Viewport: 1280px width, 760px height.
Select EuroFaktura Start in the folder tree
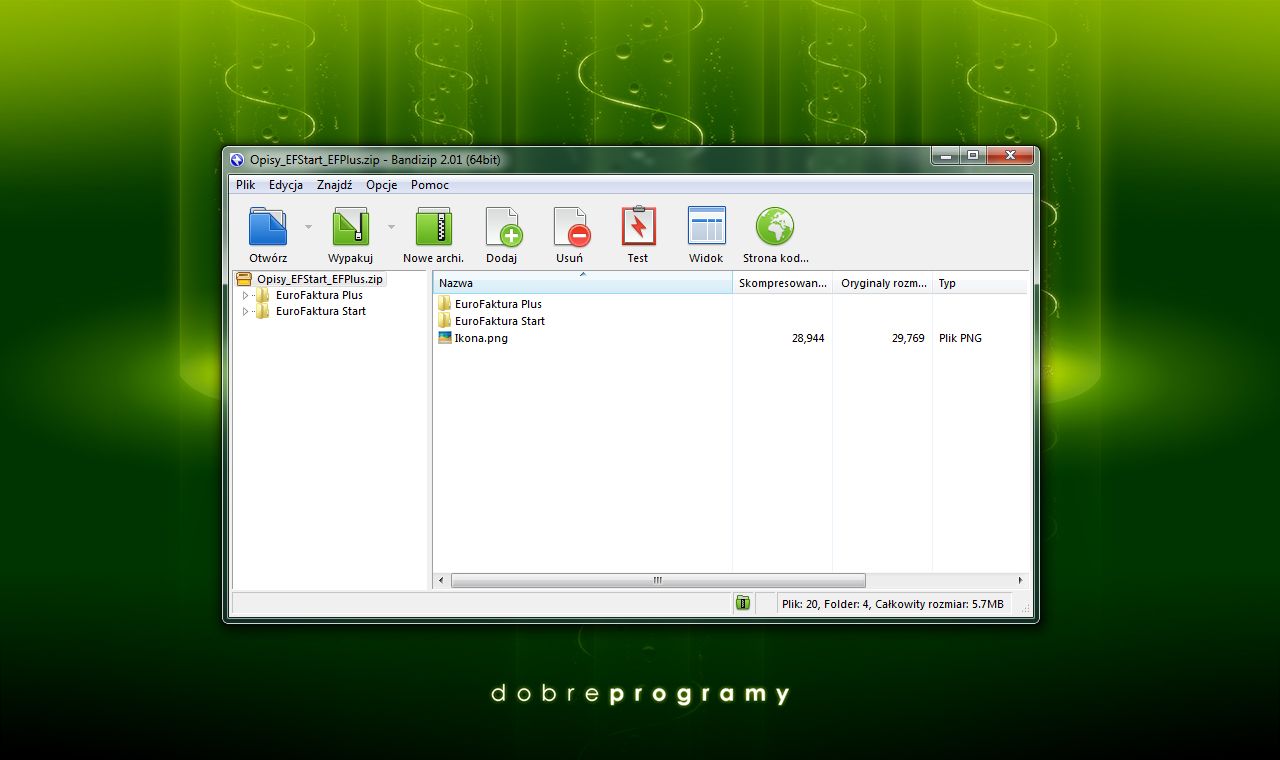(321, 311)
